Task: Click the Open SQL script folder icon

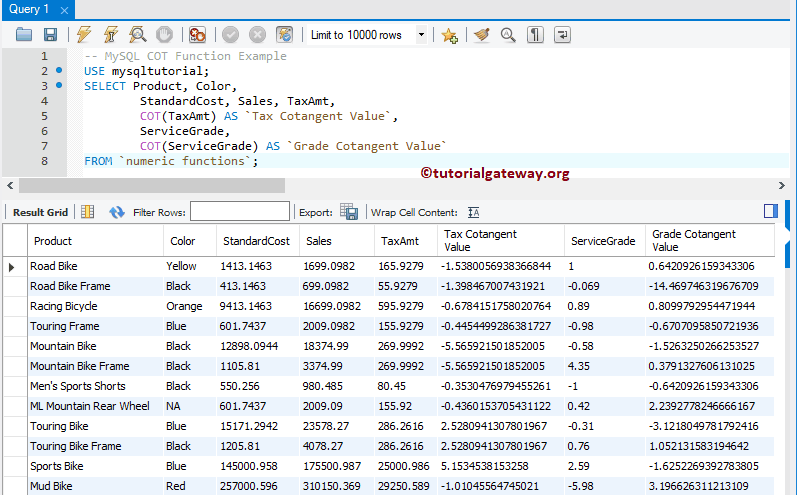Action: click(x=24, y=35)
